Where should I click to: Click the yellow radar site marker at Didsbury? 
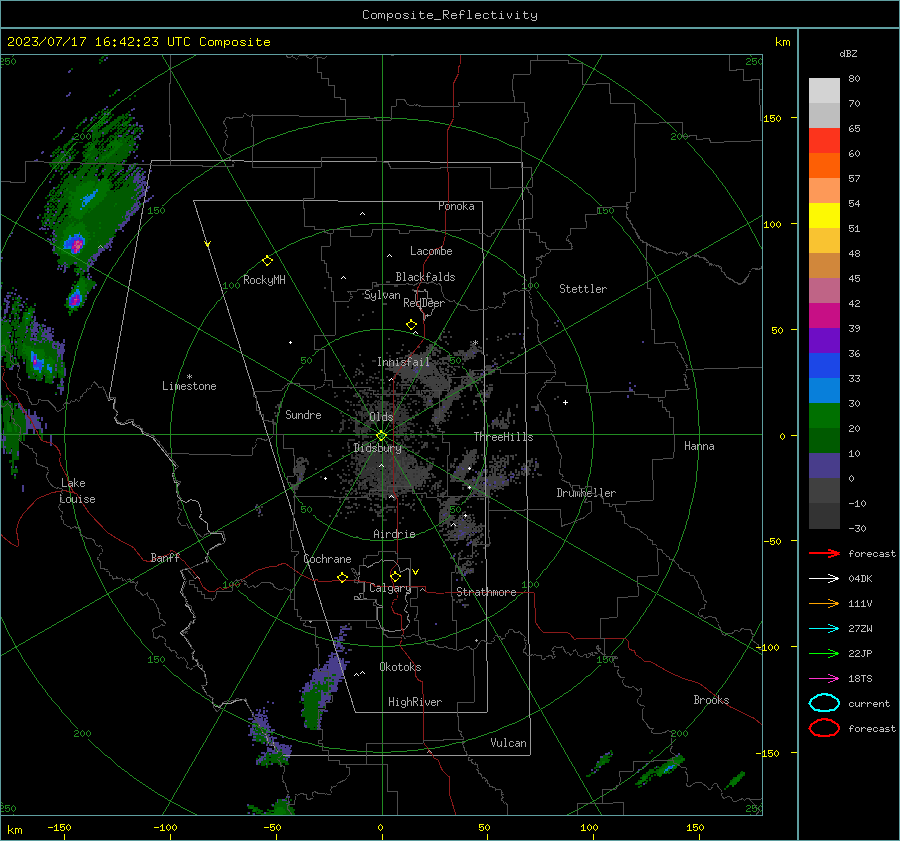point(382,435)
